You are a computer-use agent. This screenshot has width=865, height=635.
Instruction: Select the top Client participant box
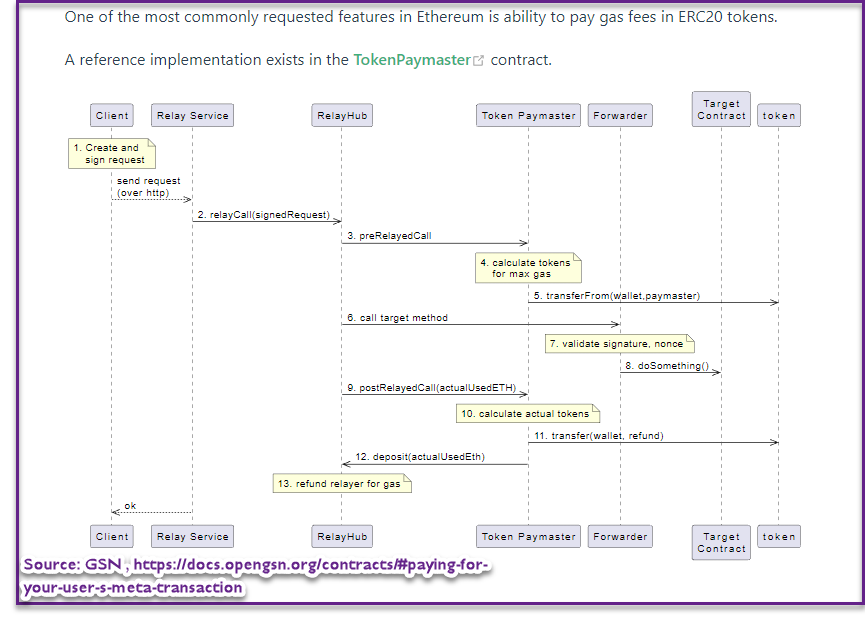[x=112, y=115]
